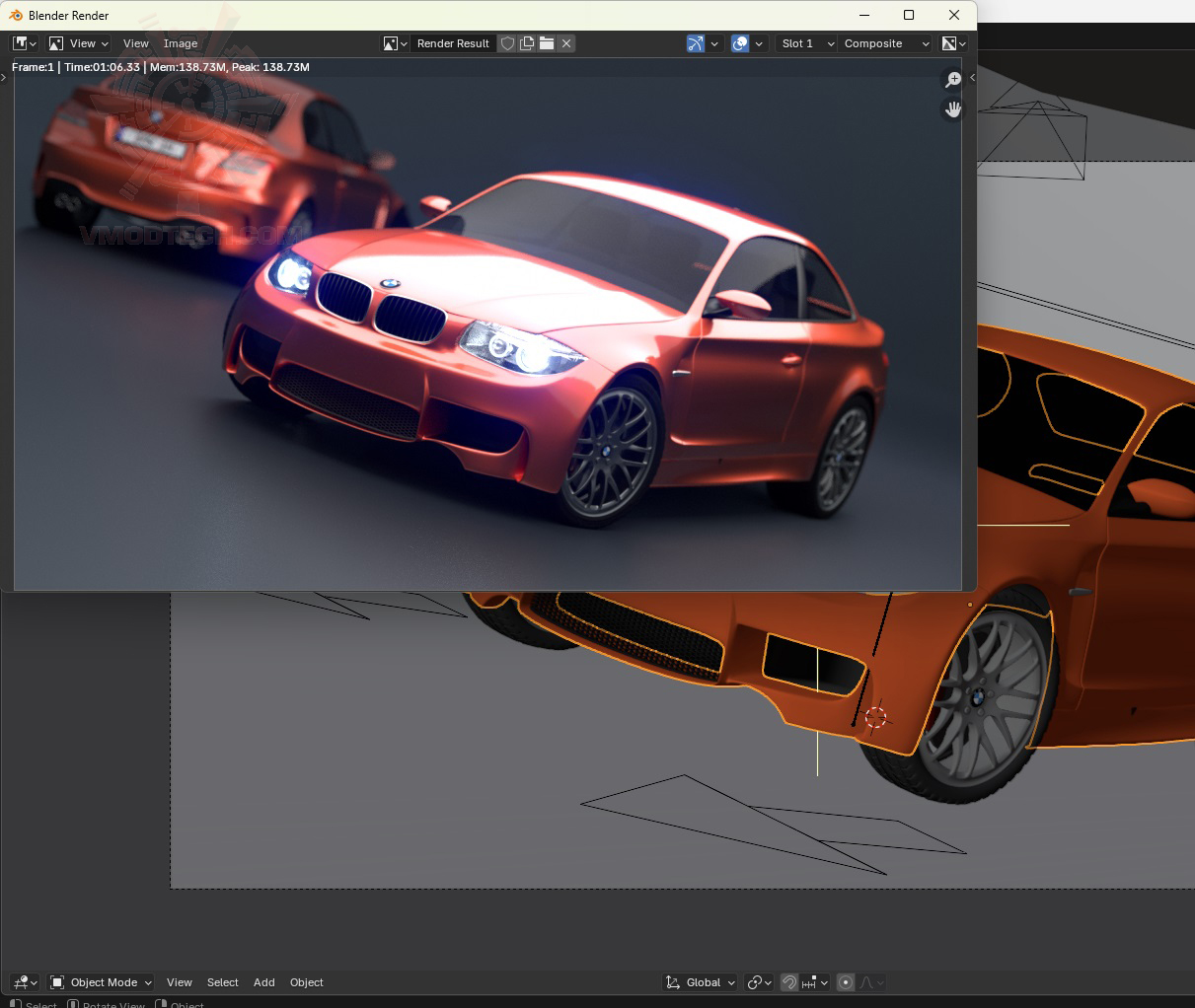
Task: Click the Render Result name field
Action: coord(453,43)
